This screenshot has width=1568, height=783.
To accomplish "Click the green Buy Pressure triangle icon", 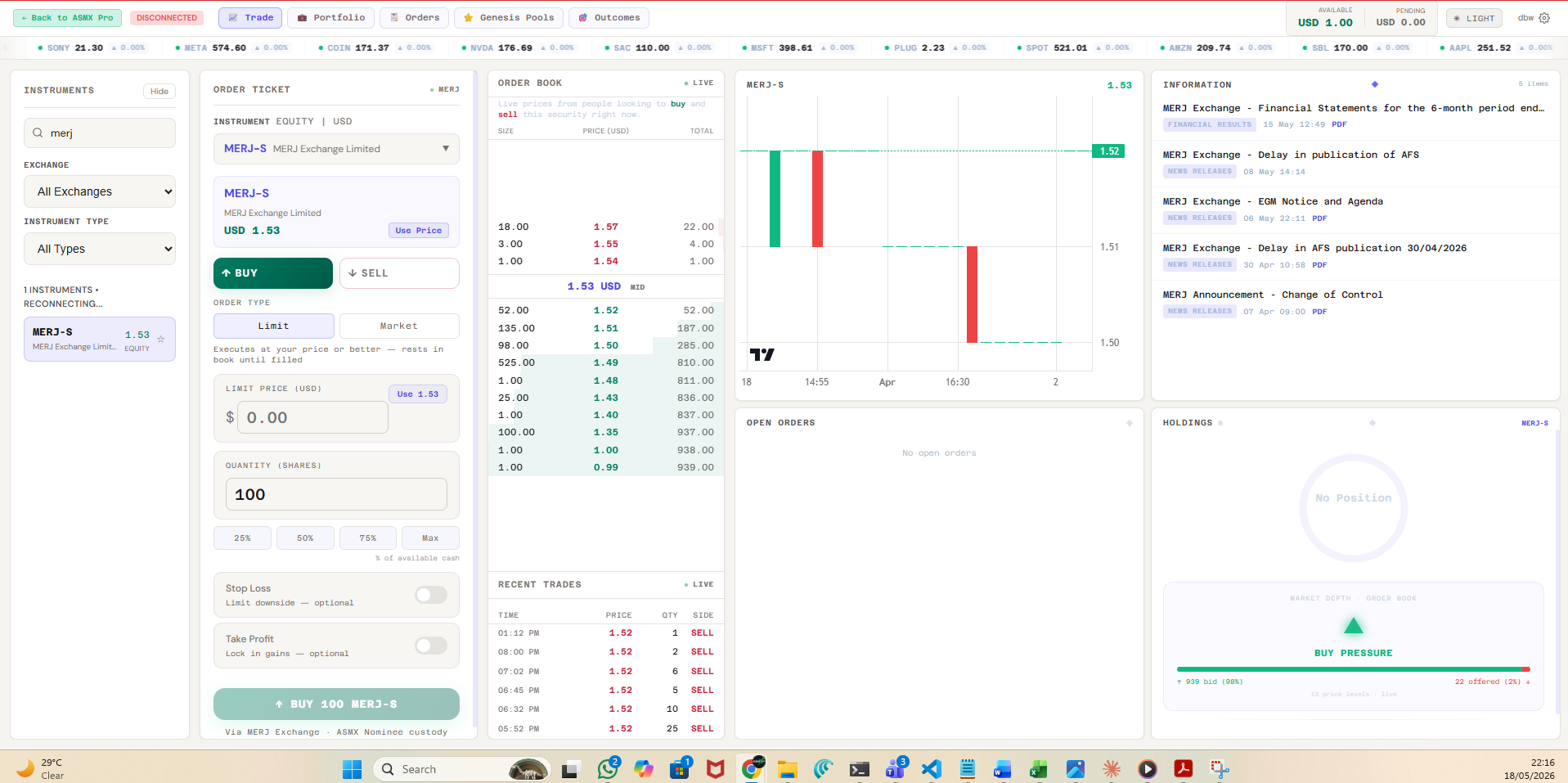I will [1354, 626].
